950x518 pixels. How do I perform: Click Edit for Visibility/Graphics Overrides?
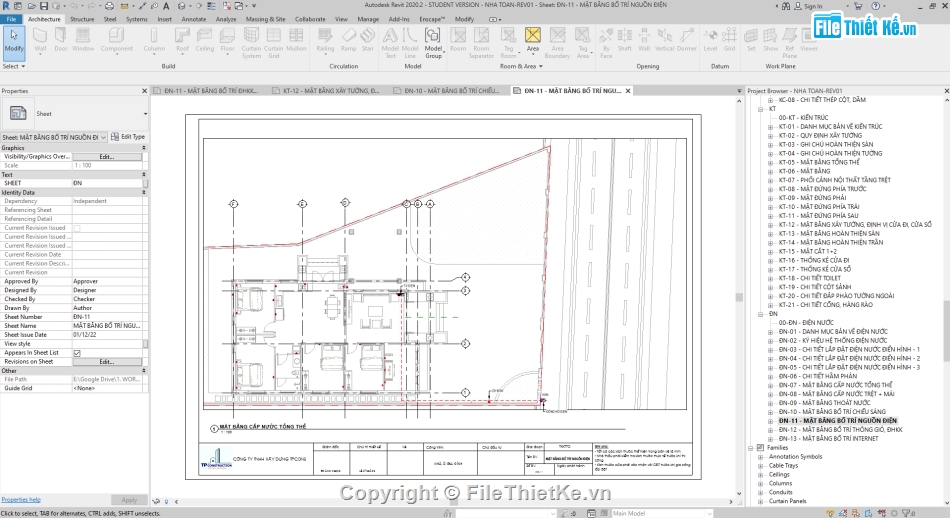[107, 157]
